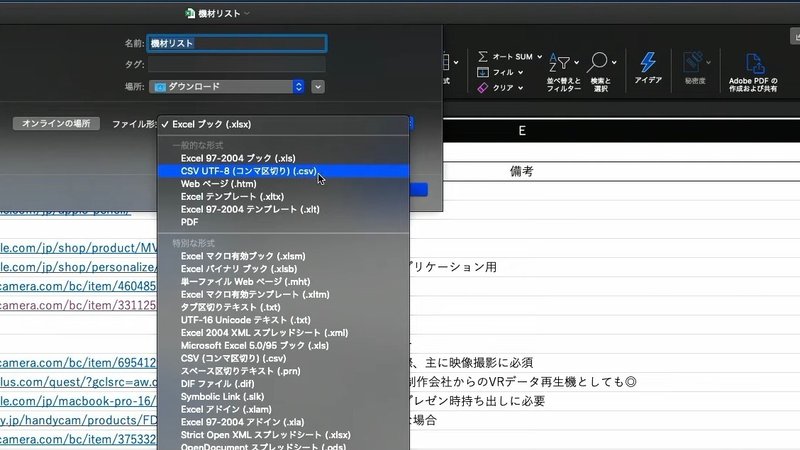Expand the フィル dropdown arrow
The height and width of the screenshot is (450, 800).
(x=520, y=72)
